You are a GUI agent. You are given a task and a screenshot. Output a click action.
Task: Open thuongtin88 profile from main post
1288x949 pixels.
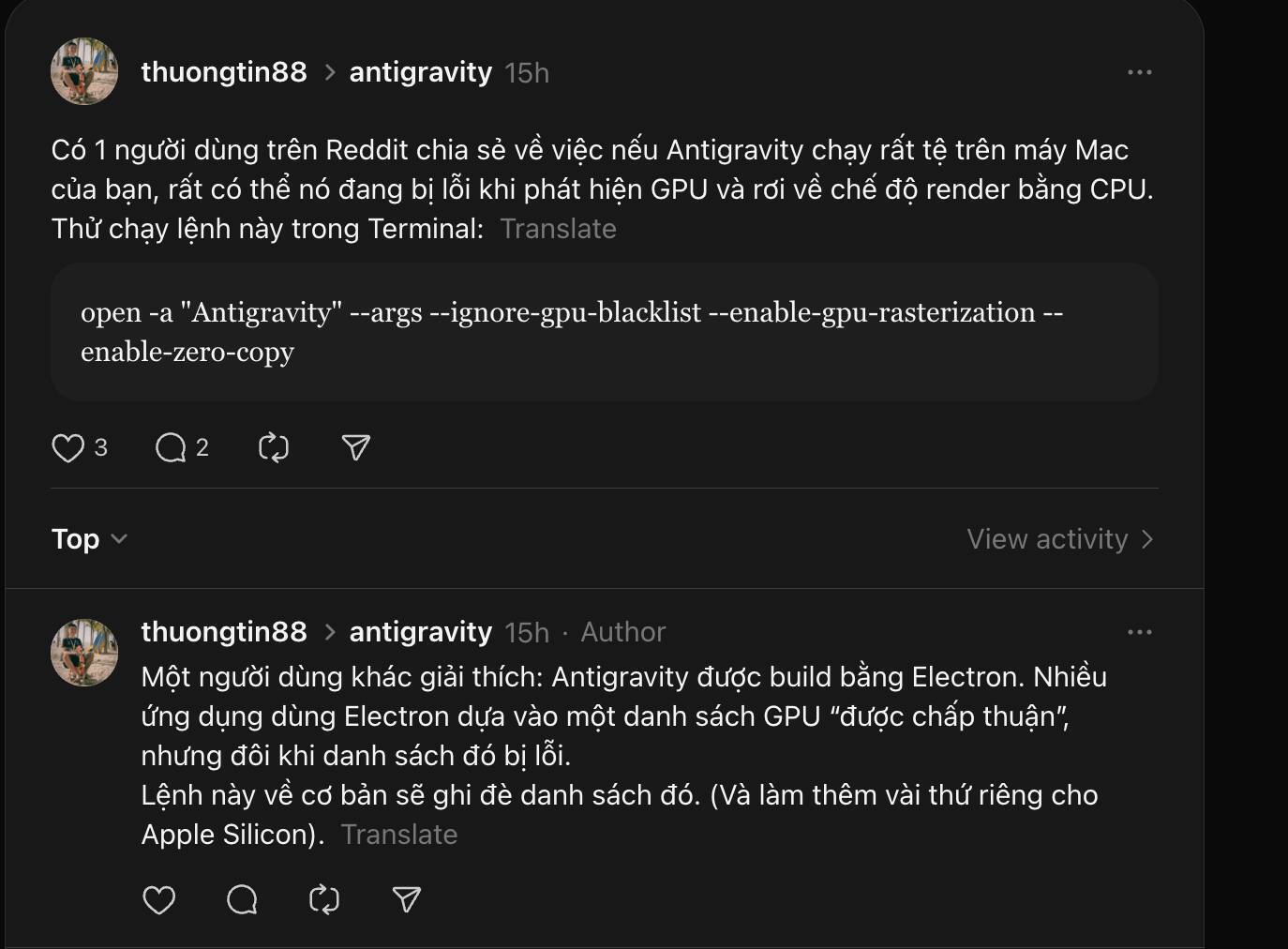(x=224, y=72)
